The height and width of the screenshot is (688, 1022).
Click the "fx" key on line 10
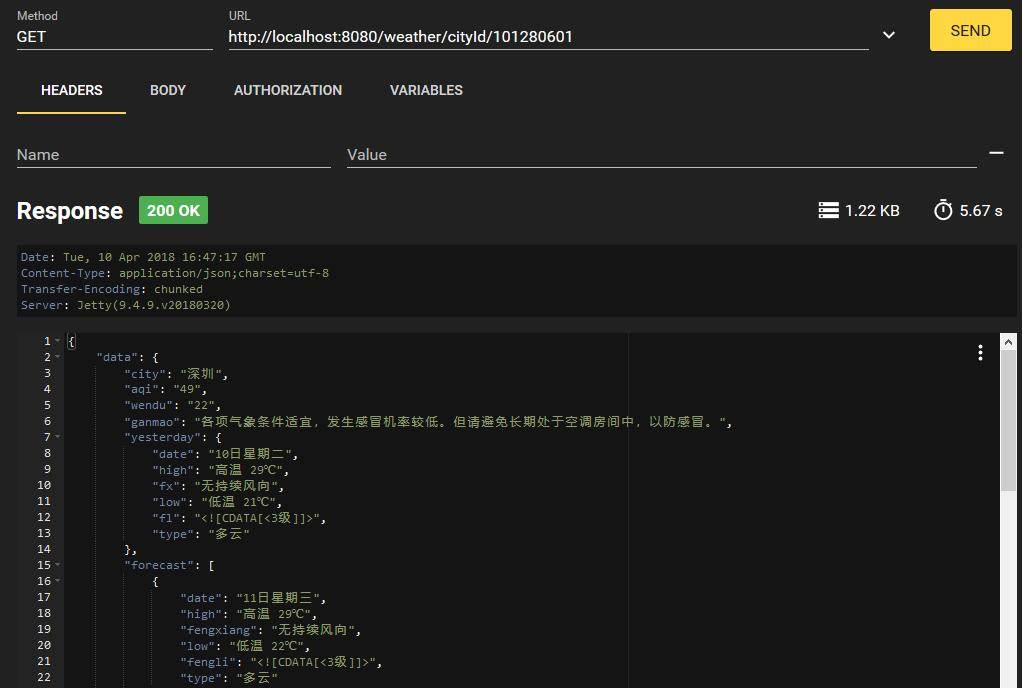click(x=166, y=485)
